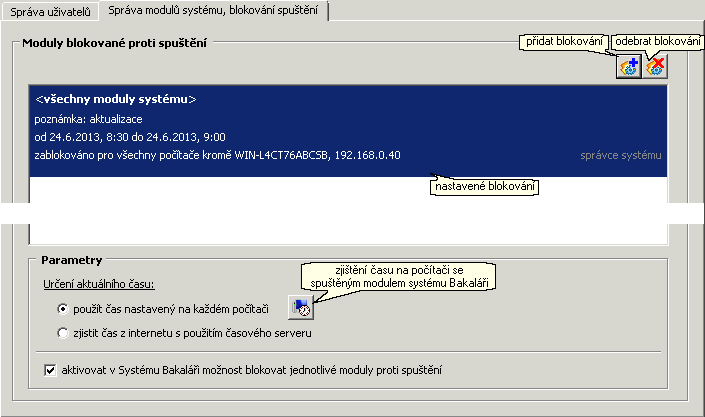Toggle 'aktivovat v Systému Bakaláři' checkbox
The width and height of the screenshot is (705, 417).
pyautogui.click(x=50, y=370)
